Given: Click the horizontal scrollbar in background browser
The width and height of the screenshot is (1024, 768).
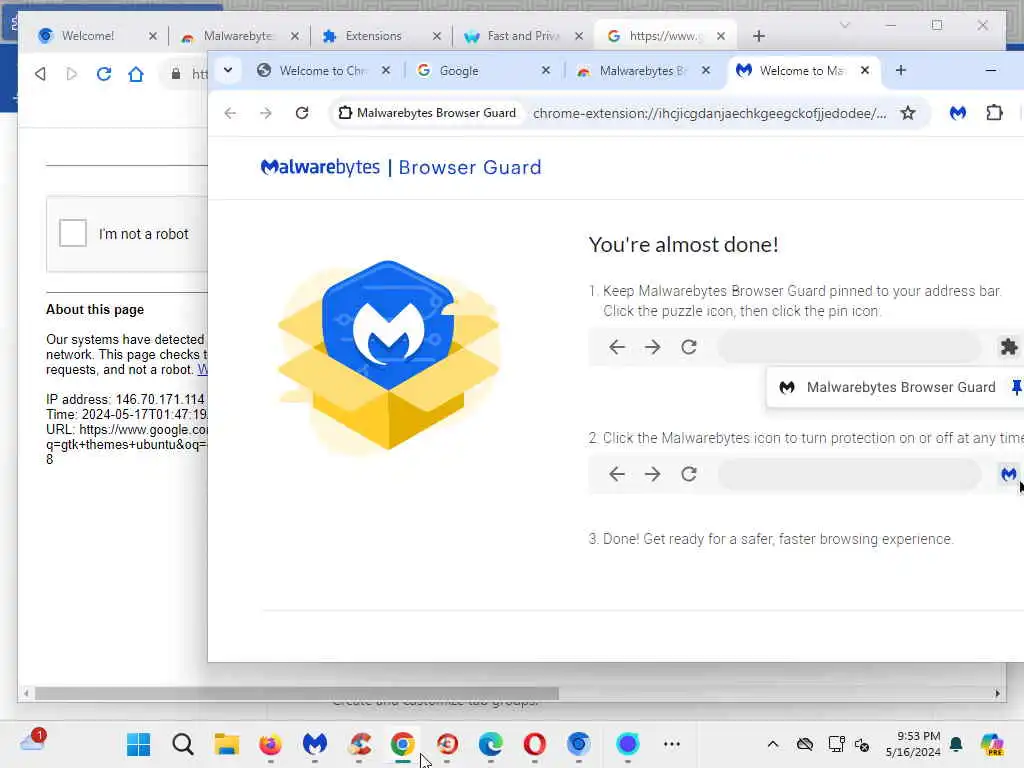Looking at the screenshot, I should pyautogui.click(x=296, y=694).
